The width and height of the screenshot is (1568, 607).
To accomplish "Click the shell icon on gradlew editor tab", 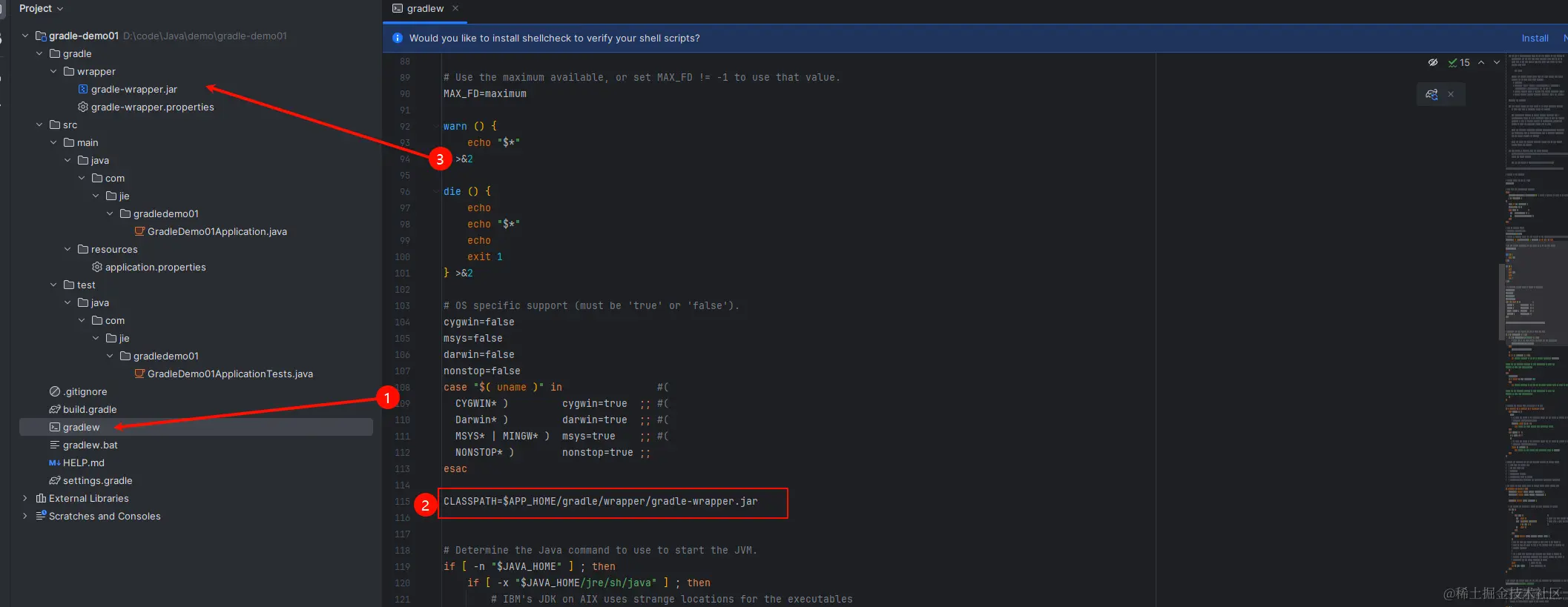I will [x=398, y=8].
